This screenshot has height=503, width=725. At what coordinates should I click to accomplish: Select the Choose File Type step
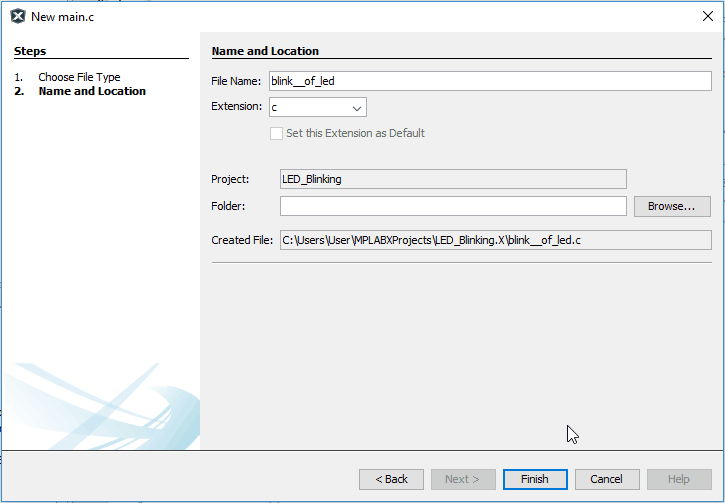pos(79,77)
